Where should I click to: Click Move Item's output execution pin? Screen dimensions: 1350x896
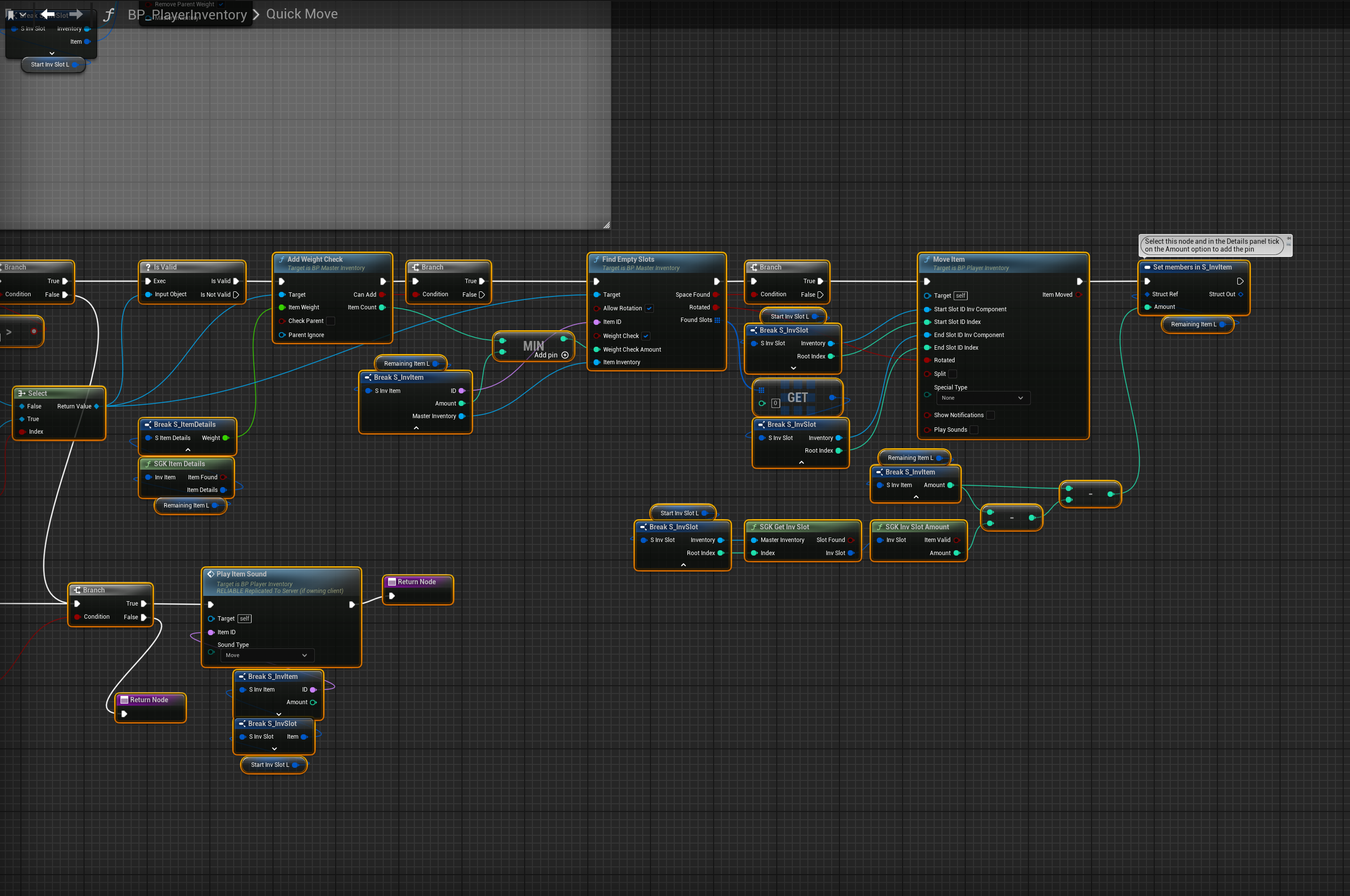(x=1079, y=281)
